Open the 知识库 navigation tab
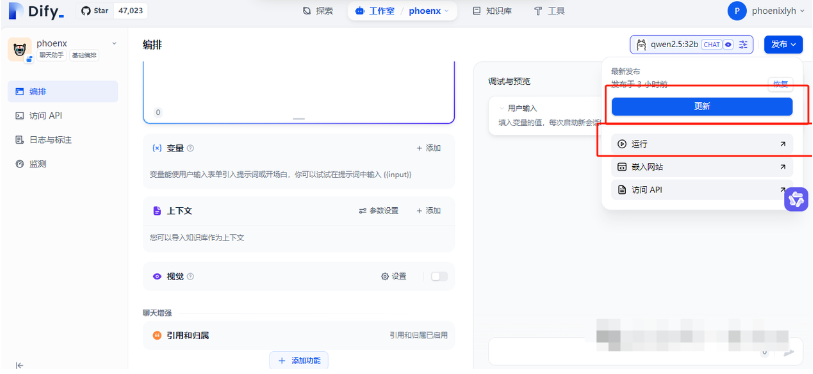 [492, 11]
